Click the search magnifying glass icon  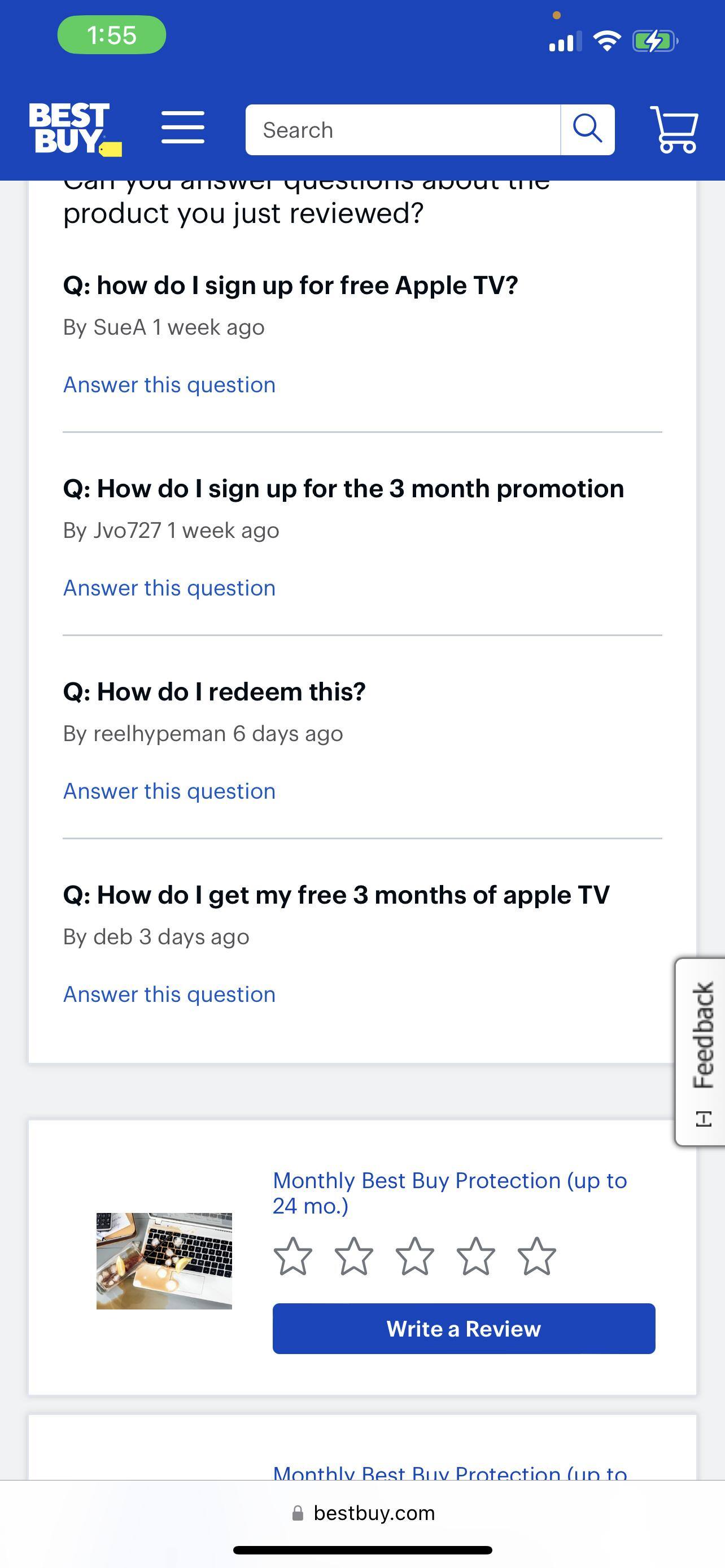pos(587,129)
